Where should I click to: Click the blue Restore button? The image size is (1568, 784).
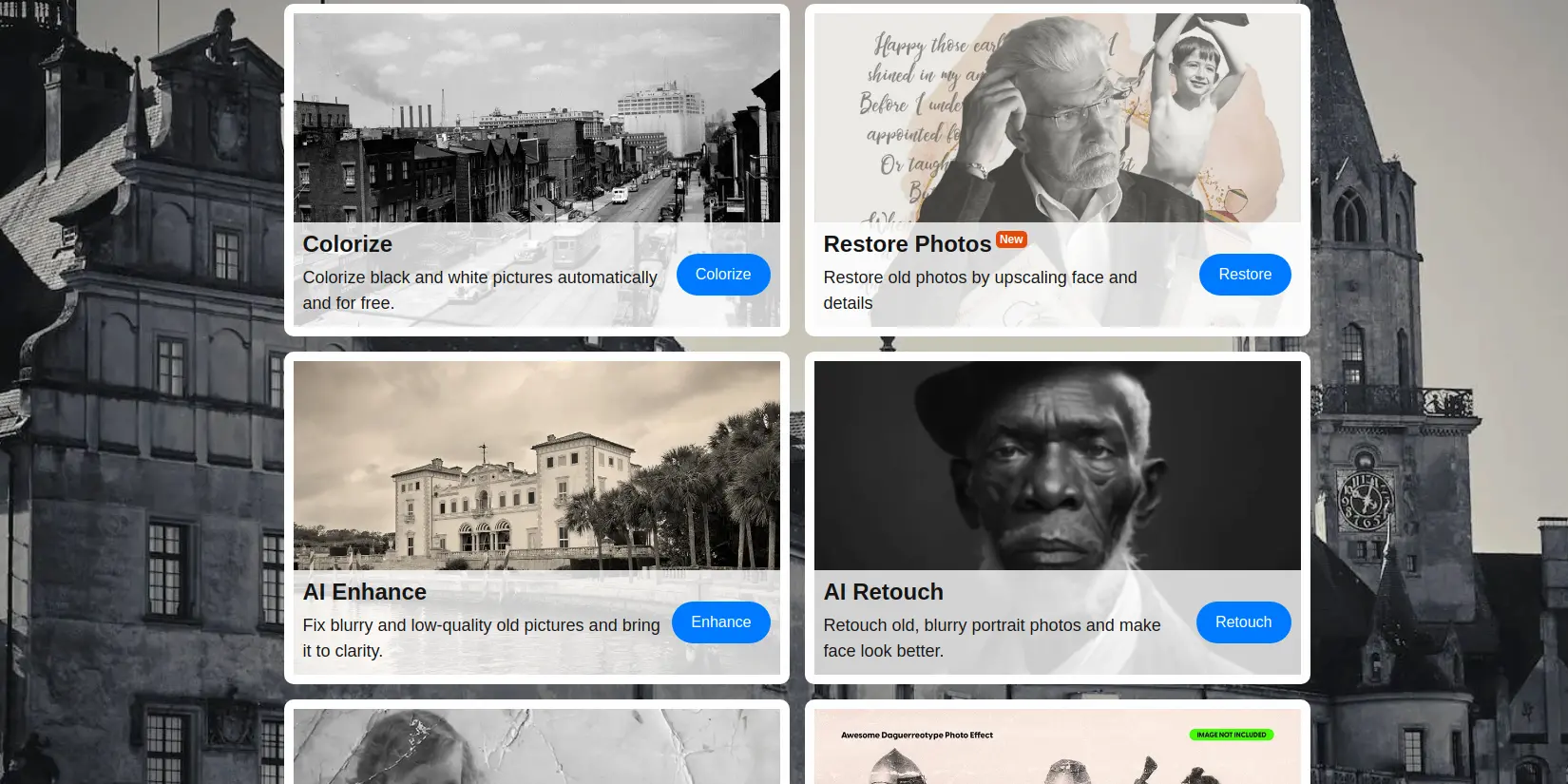[1245, 275]
